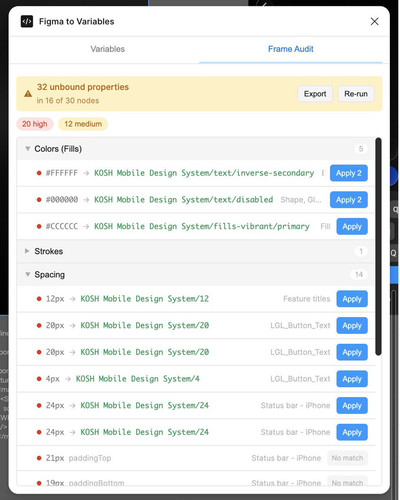Filter by 12 medium severity badge
Image resolution: width=400 pixels, height=500 pixels.
click(x=83, y=124)
